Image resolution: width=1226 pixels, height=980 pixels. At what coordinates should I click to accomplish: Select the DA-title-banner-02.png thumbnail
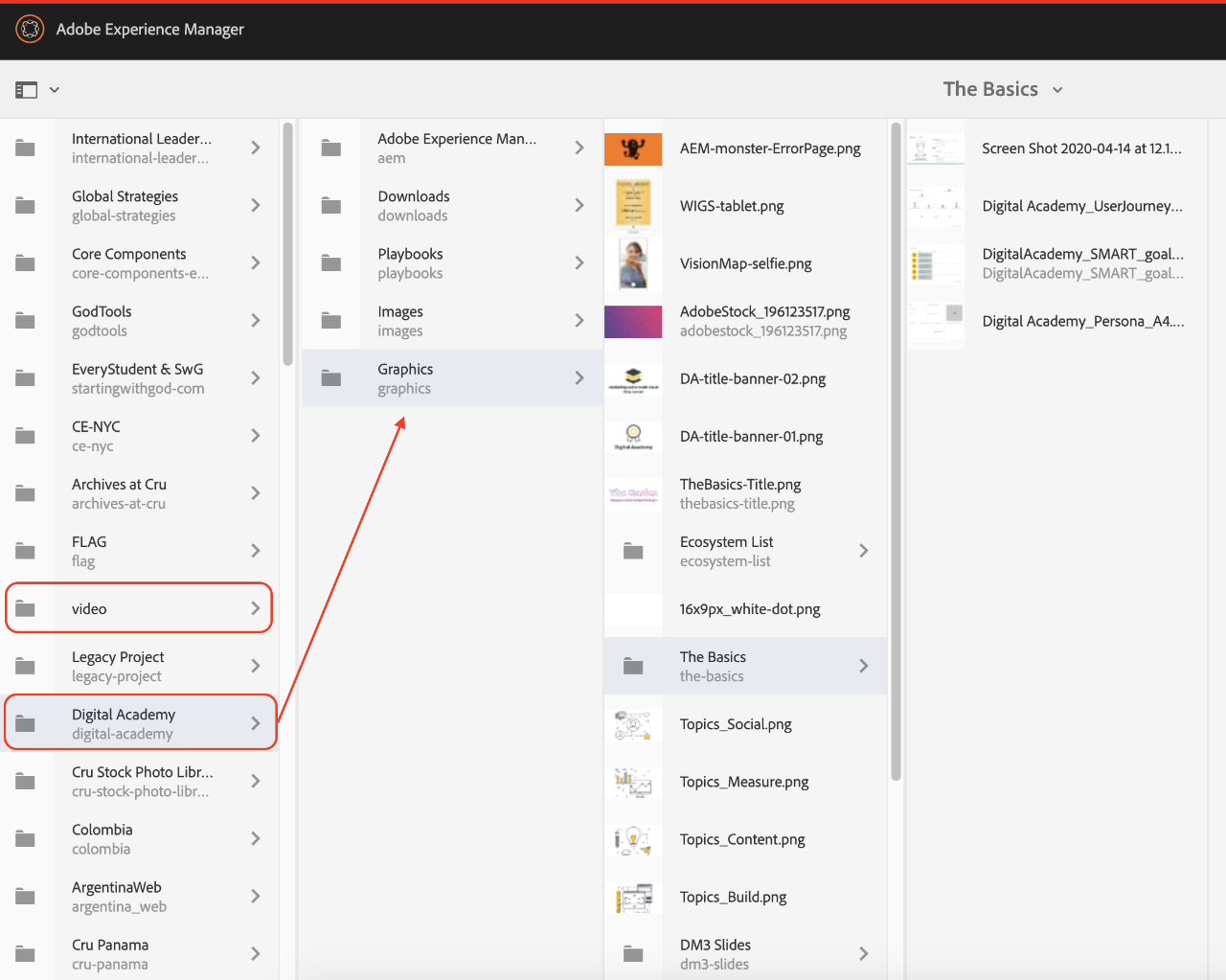[x=633, y=379]
